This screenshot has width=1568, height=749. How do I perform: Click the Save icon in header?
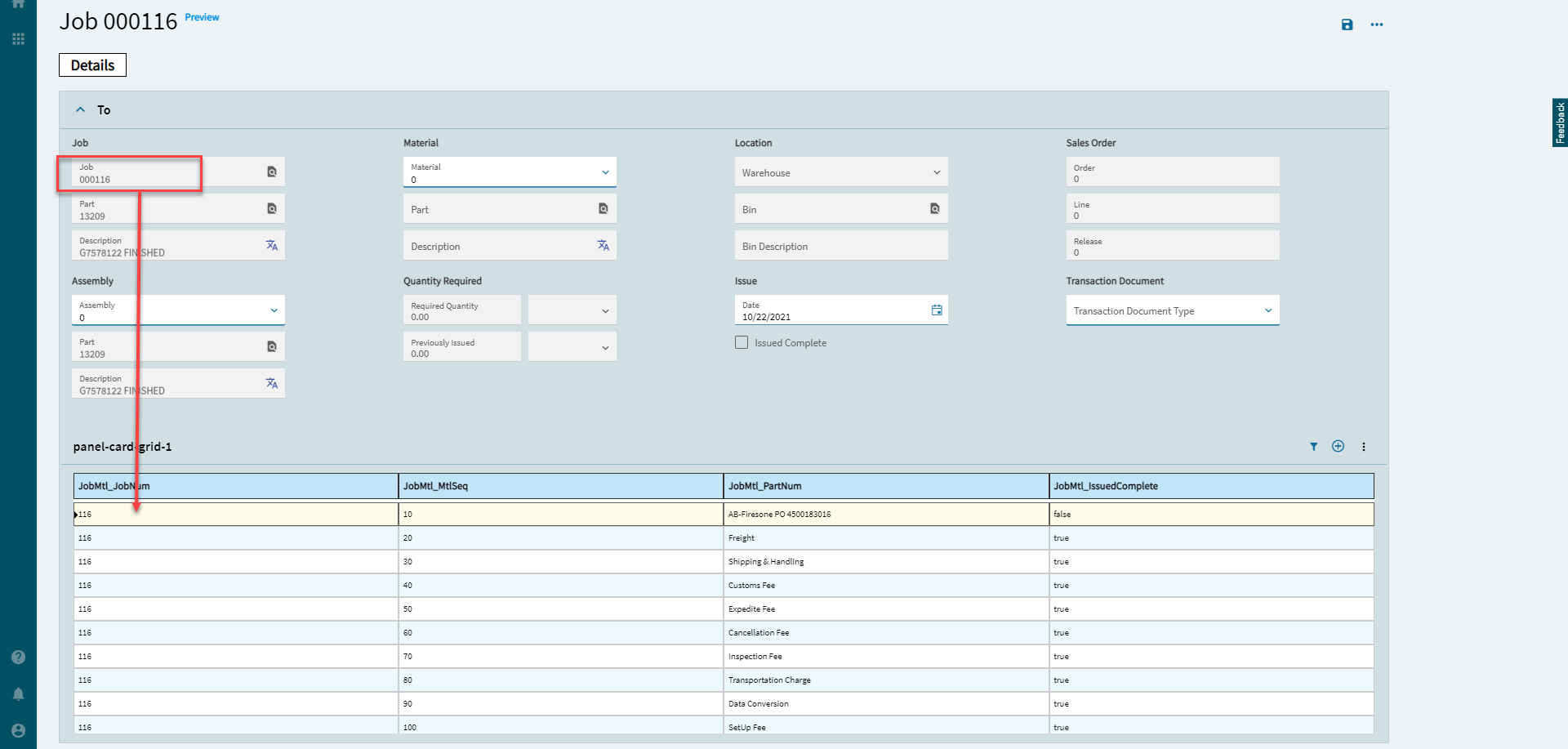pyautogui.click(x=1347, y=25)
